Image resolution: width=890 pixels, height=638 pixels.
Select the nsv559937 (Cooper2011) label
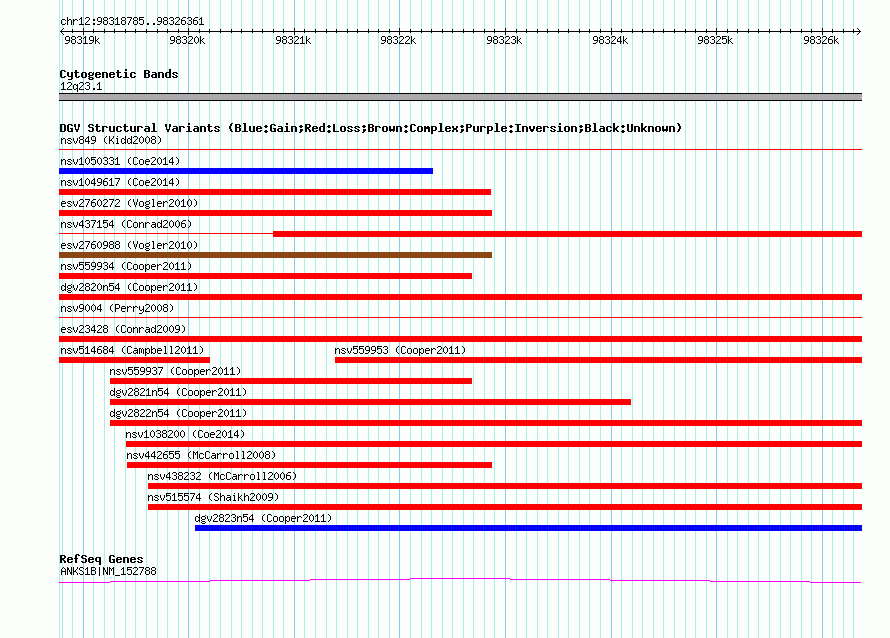pyautogui.click(x=175, y=371)
